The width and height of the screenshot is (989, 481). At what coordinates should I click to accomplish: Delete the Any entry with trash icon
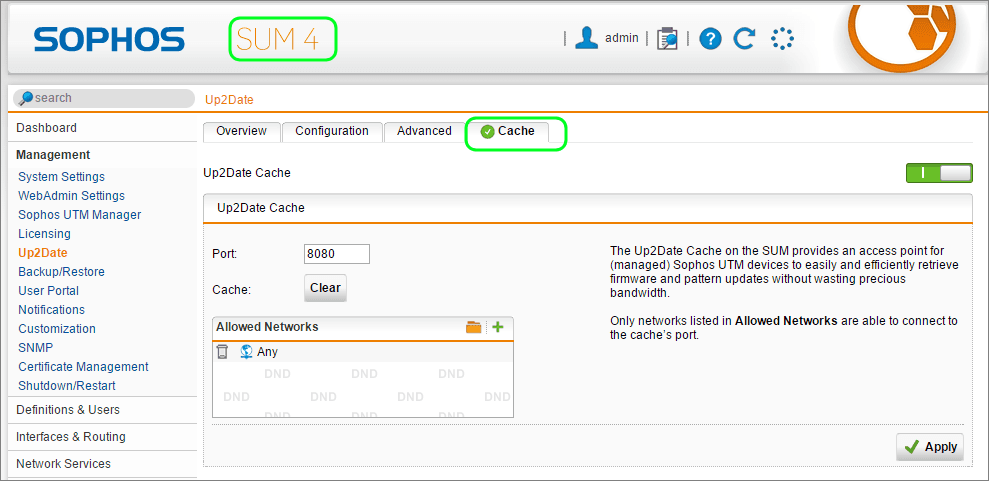pos(222,352)
